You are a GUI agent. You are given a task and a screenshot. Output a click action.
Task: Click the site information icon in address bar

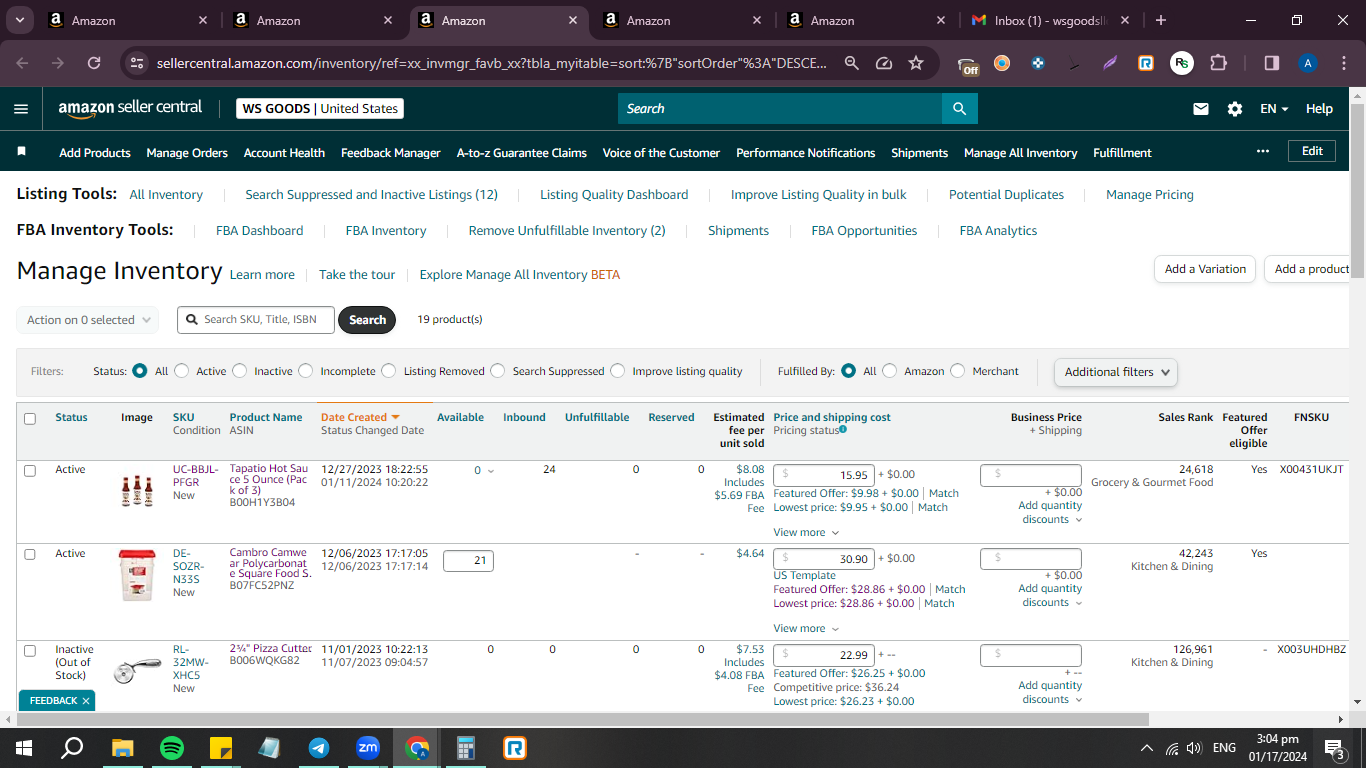(x=137, y=63)
